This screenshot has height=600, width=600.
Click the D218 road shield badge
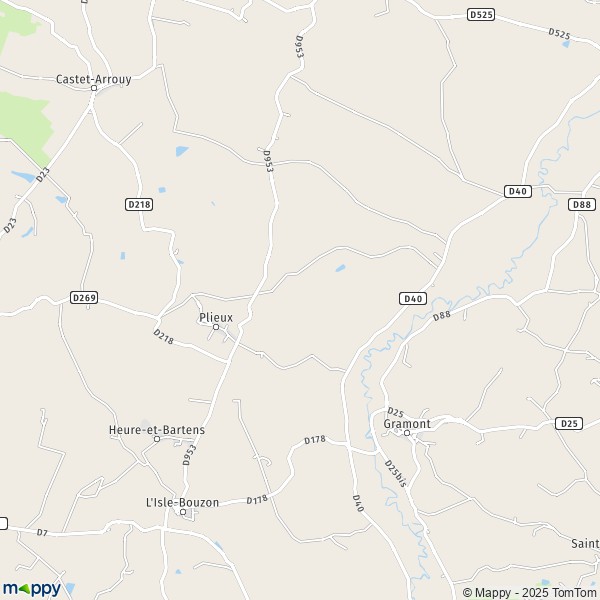tap(139, 204)
